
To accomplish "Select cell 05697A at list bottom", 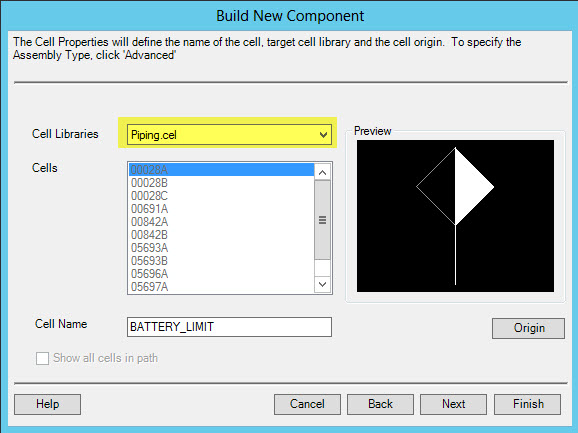I will pyautogui.click(x=221, y=287).
